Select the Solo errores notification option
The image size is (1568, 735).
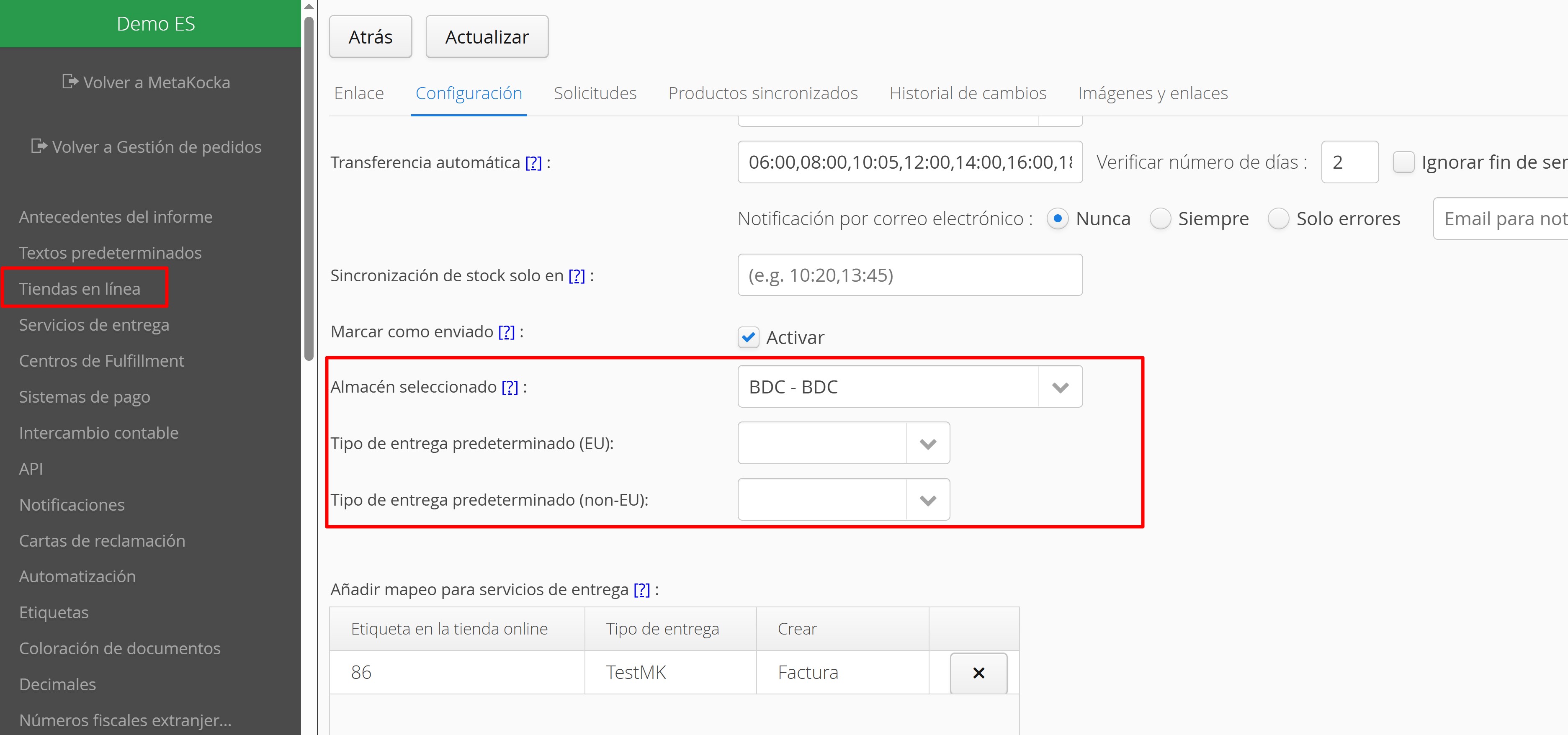pos(1278,218)
